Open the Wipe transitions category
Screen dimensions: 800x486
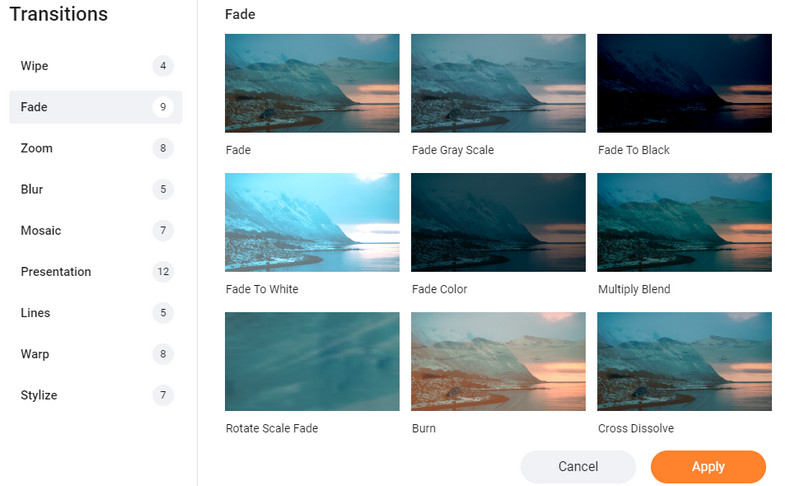pyautogui.click(x=95, y=66)
